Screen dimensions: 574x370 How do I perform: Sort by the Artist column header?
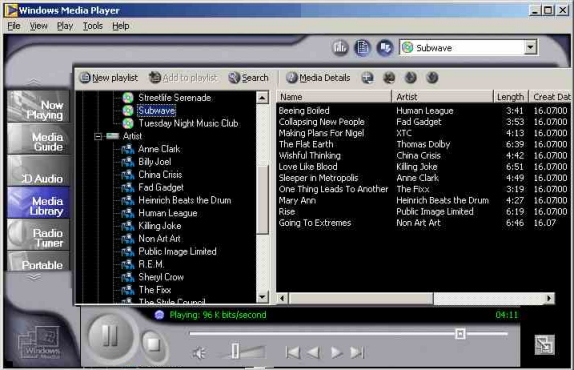[x=442, y=97]
